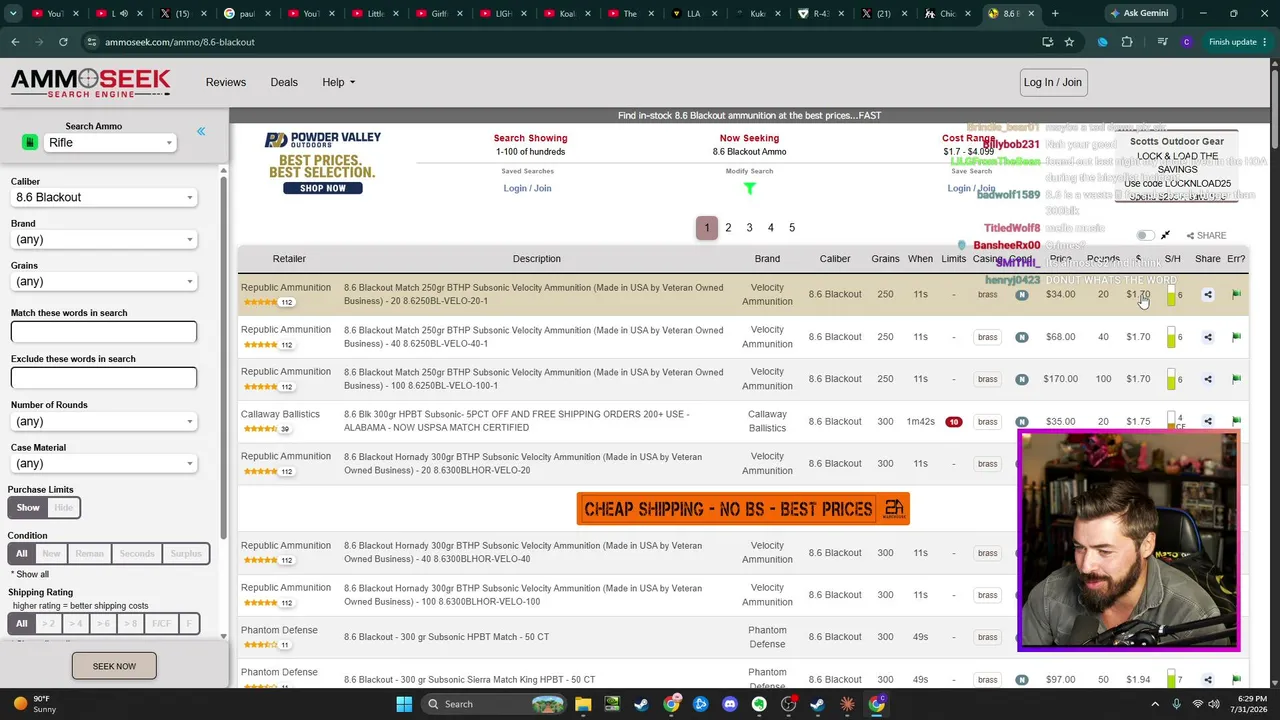Click the AmmoSeek search engine logo
The height and width of the screenshot is (720, 1280).
pos(91,82)
